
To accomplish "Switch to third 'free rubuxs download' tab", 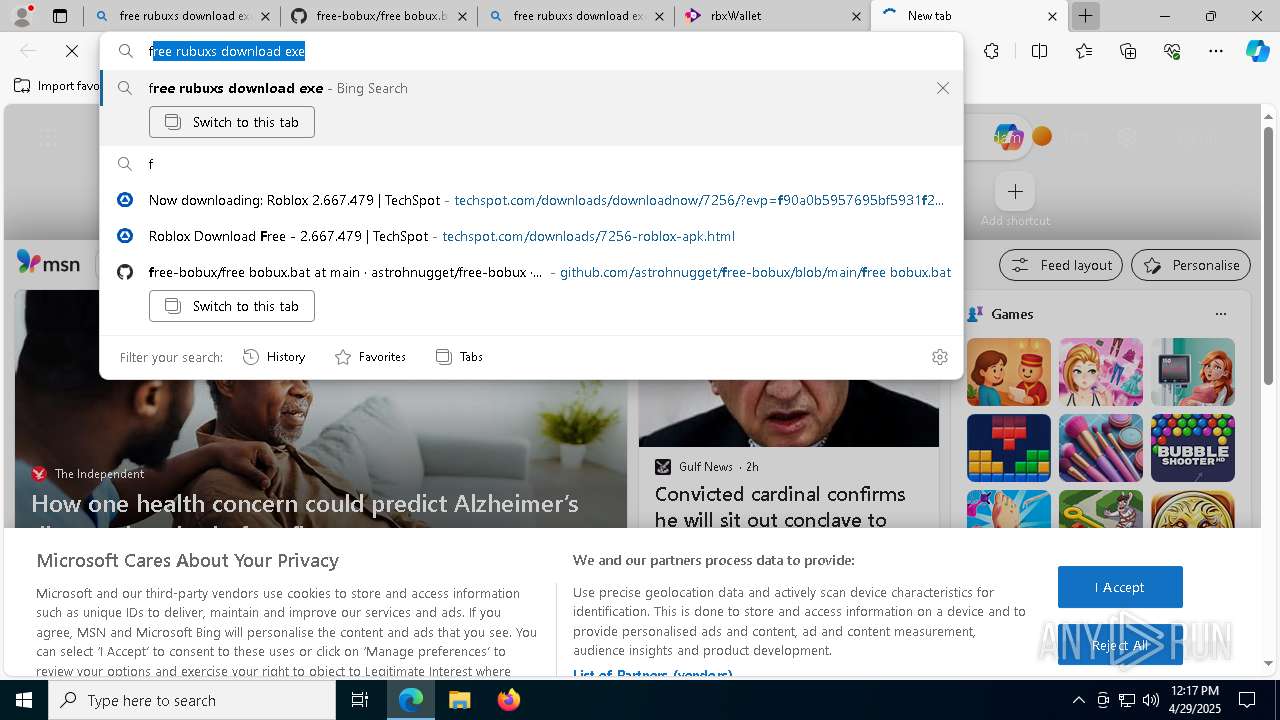I will (x=574, y=16).
